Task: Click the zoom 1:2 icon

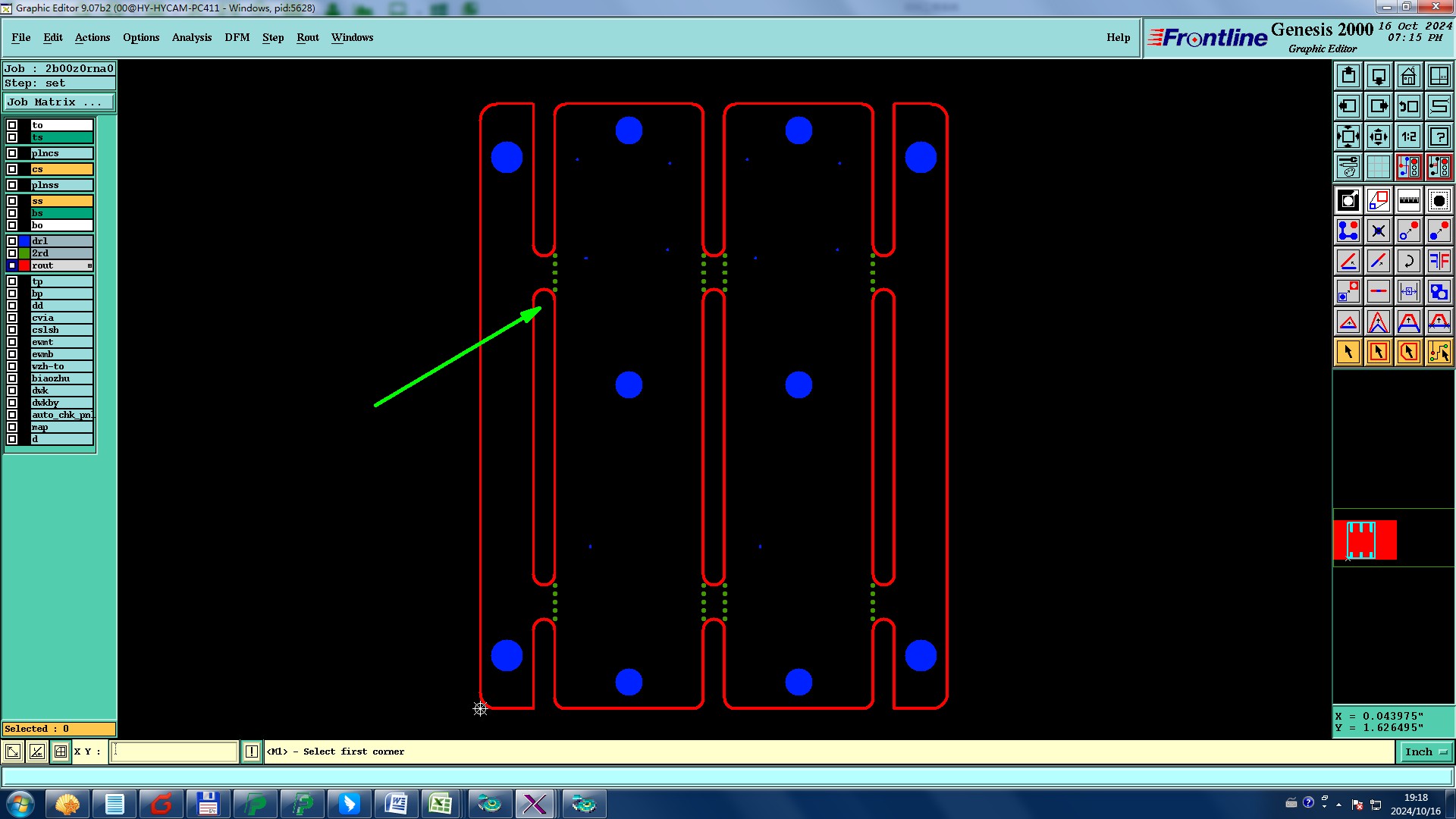Action: click(x=1408, y=136)
